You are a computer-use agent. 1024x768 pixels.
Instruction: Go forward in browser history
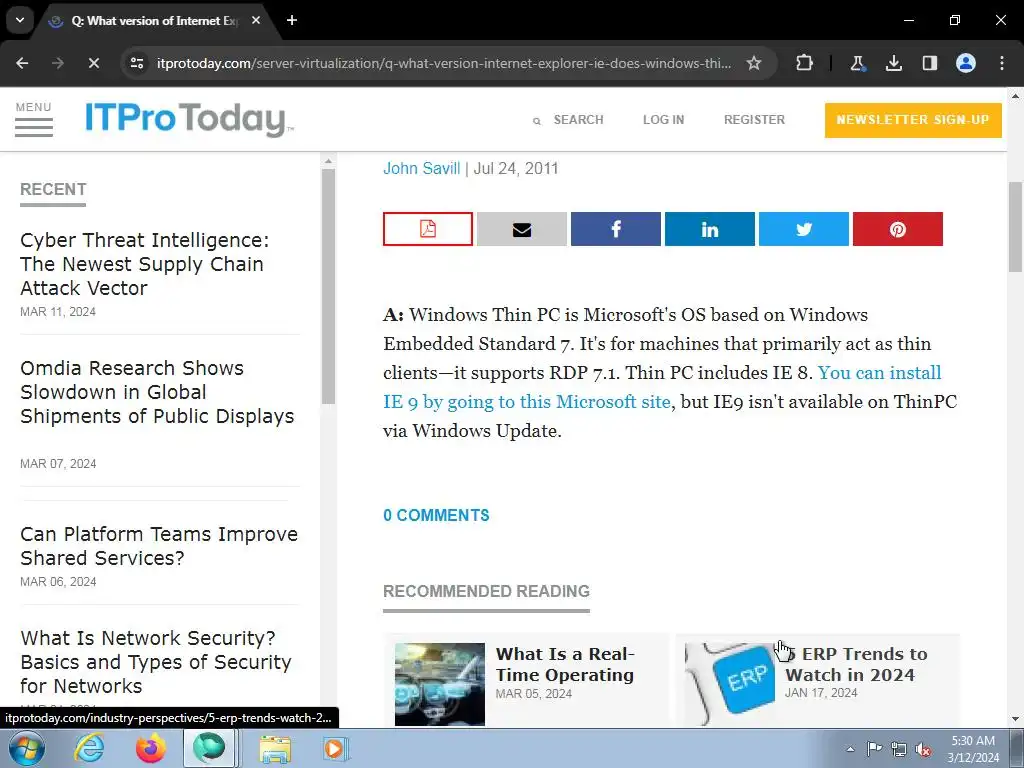point(57,63)
